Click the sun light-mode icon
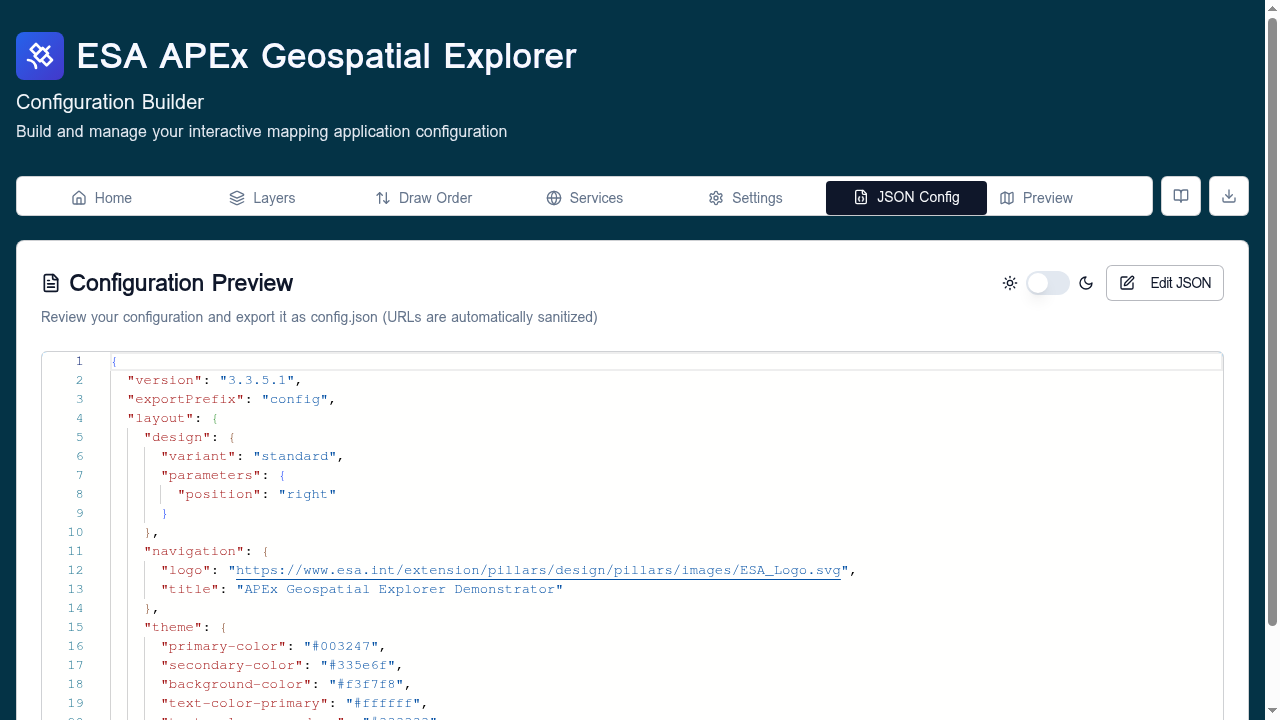Viewport: 1280px width, 720px height. point(1010,283)
